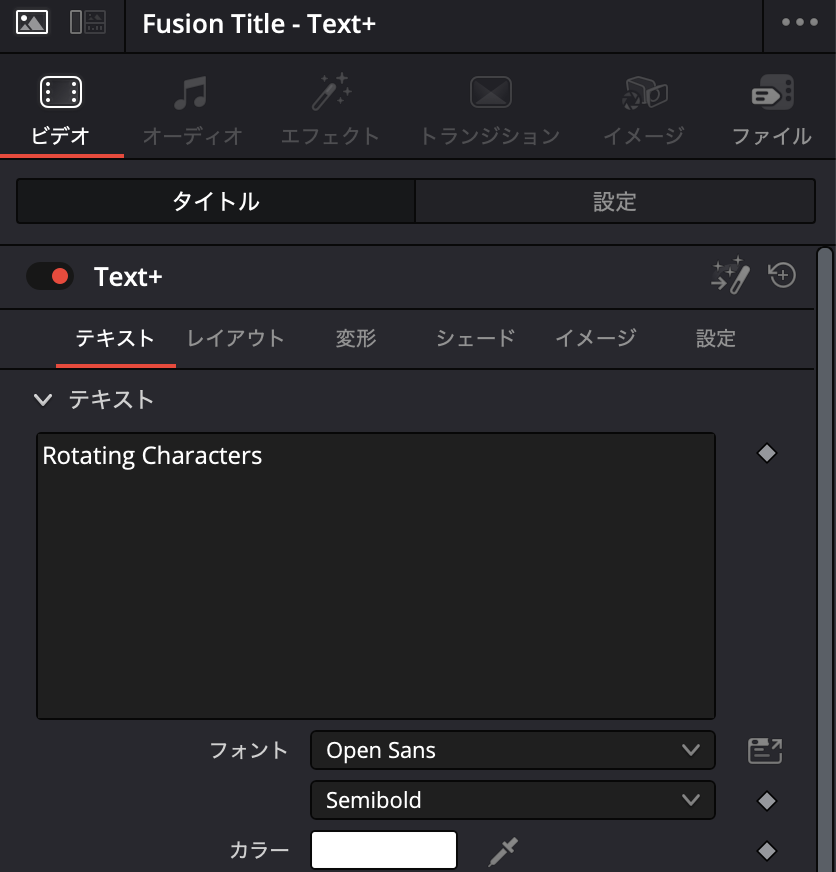
Task: Select the シェード sub-tab
Action: (x=476, y=338)
